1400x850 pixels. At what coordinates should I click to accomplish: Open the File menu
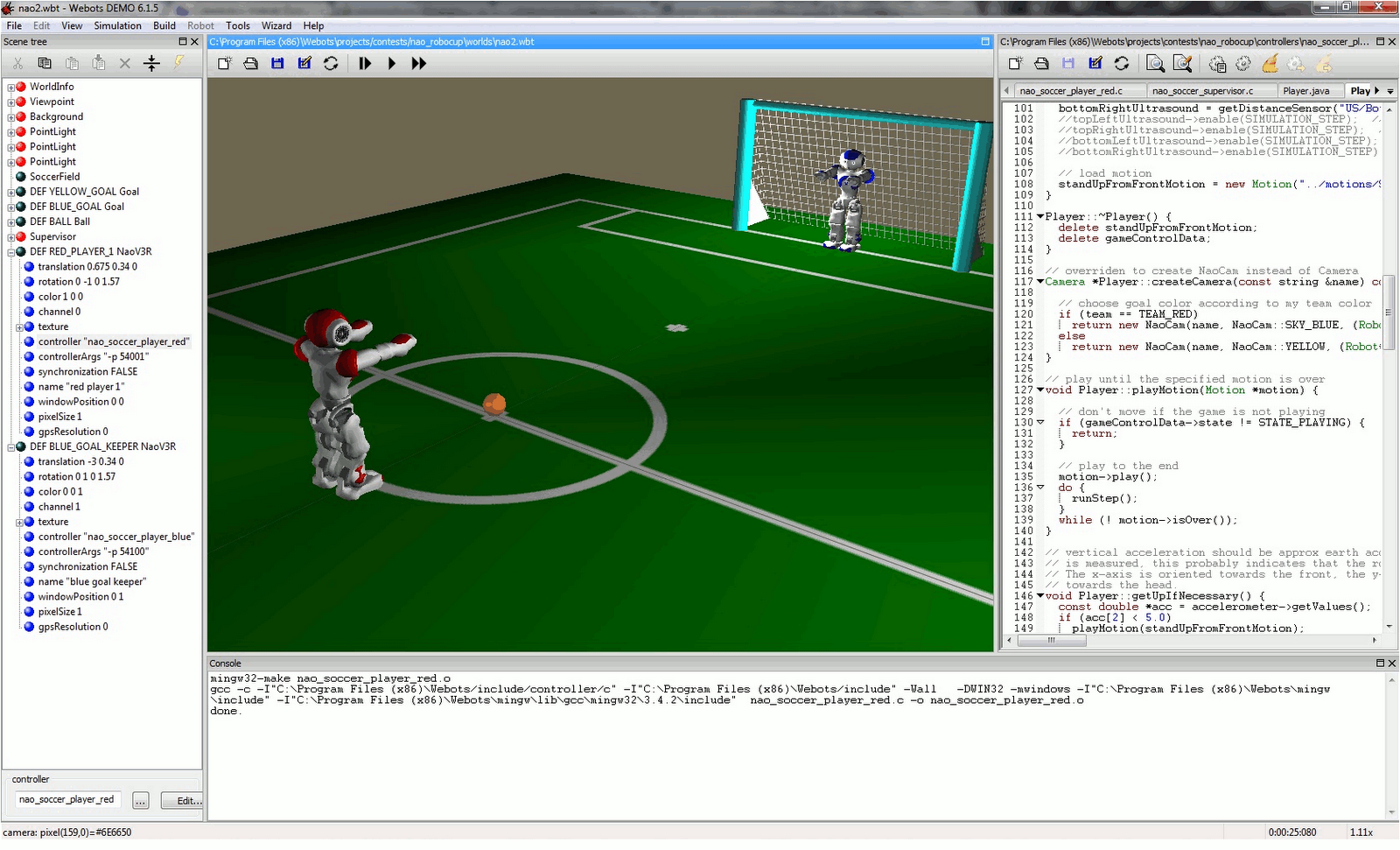point(14,25)
